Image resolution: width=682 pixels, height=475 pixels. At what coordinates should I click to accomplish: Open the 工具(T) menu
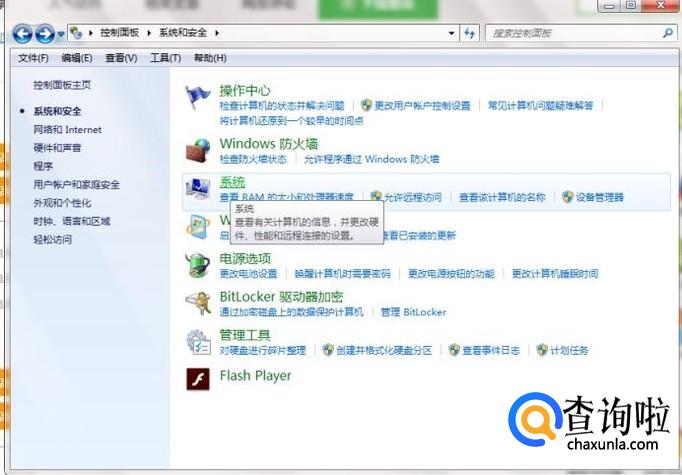[165, 58]
